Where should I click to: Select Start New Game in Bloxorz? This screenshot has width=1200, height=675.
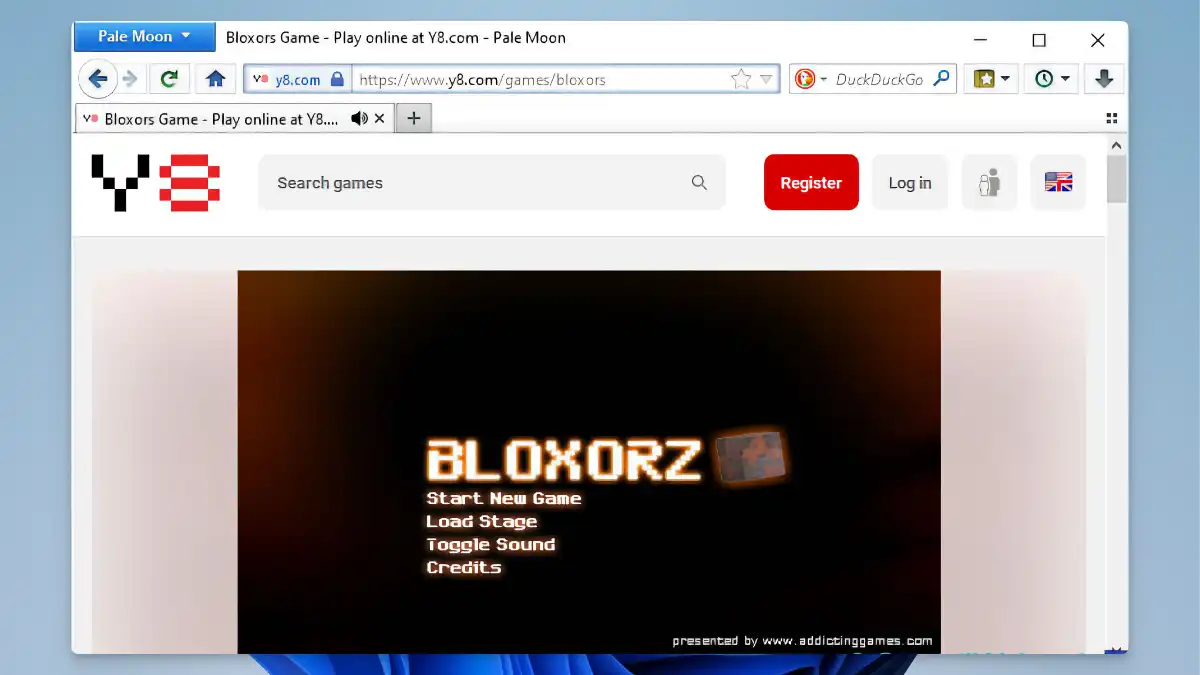pyautogui.click(x=503, y=498)
